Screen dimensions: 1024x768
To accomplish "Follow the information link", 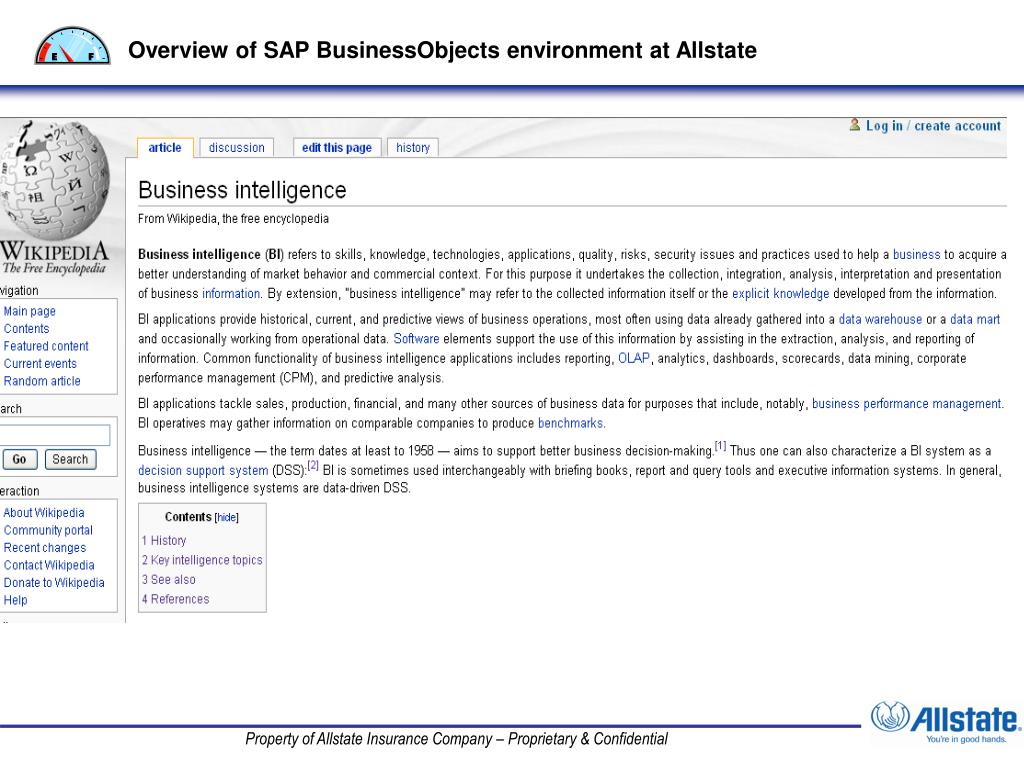I will coord(231,294).
